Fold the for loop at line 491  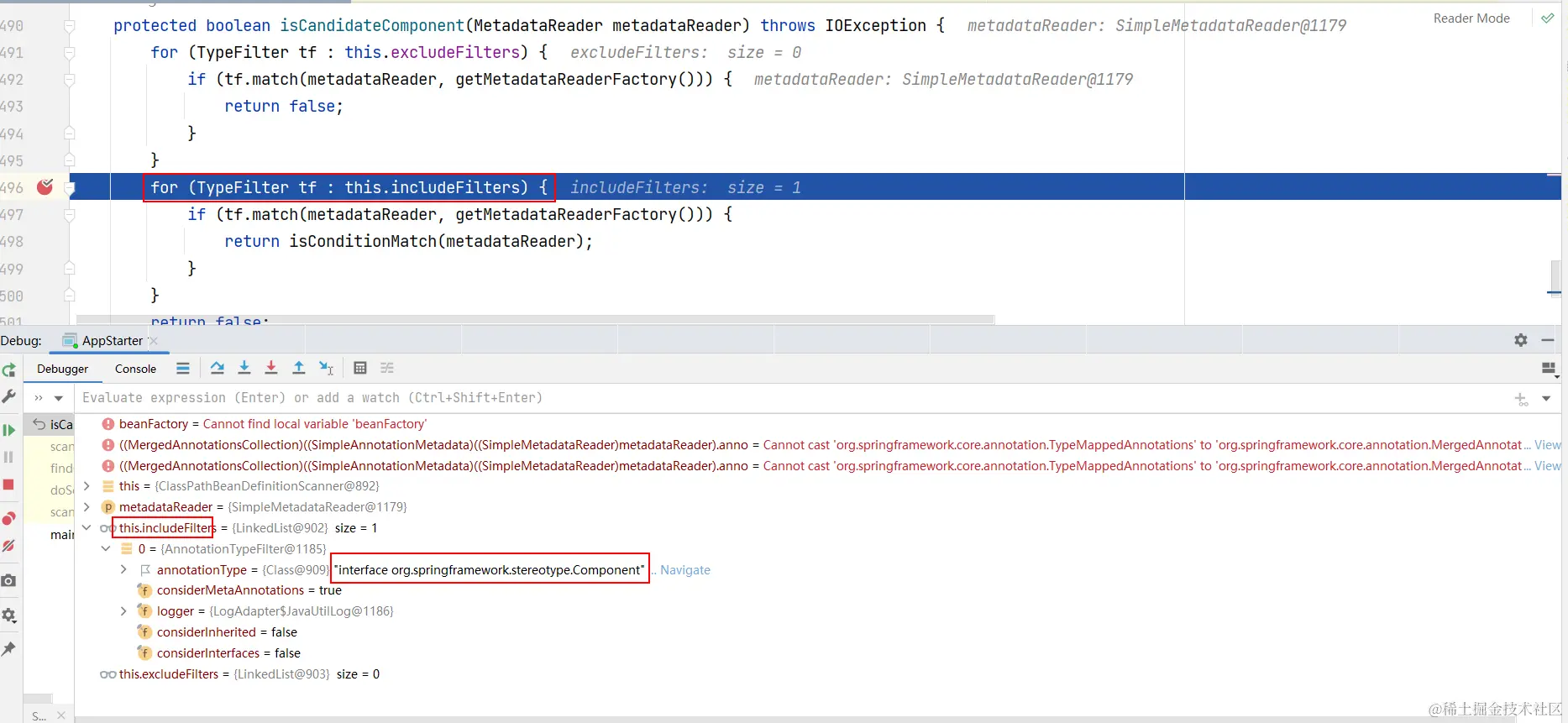(x=70, y=53)
